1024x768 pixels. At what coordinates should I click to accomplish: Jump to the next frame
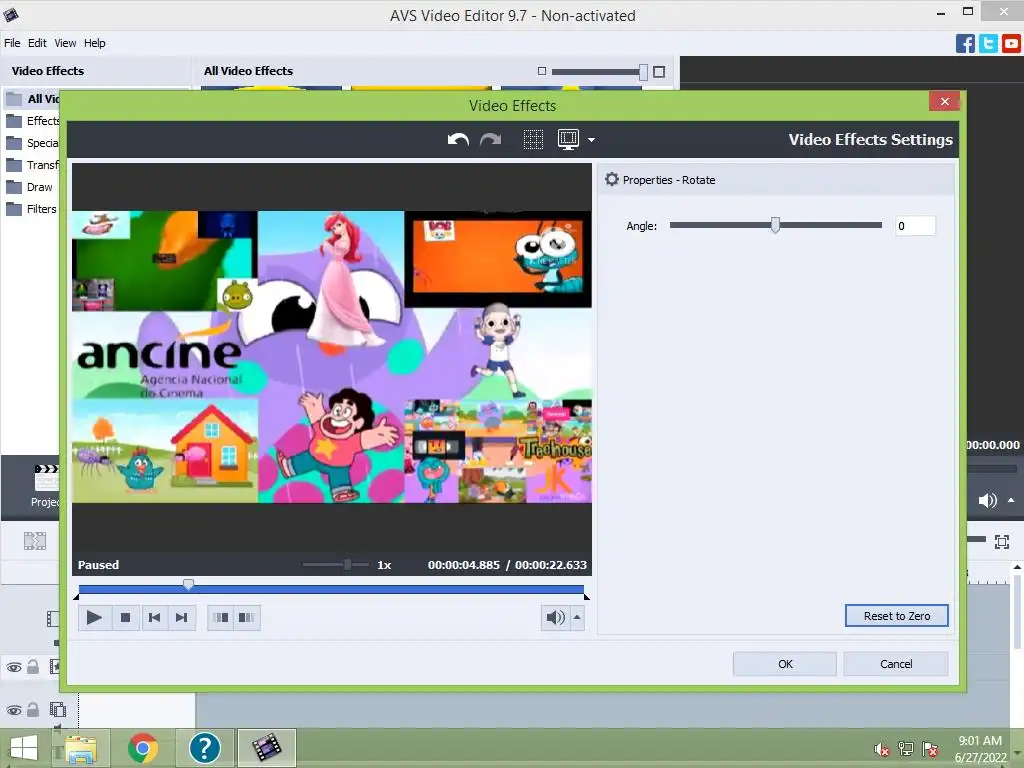point(182,617)
